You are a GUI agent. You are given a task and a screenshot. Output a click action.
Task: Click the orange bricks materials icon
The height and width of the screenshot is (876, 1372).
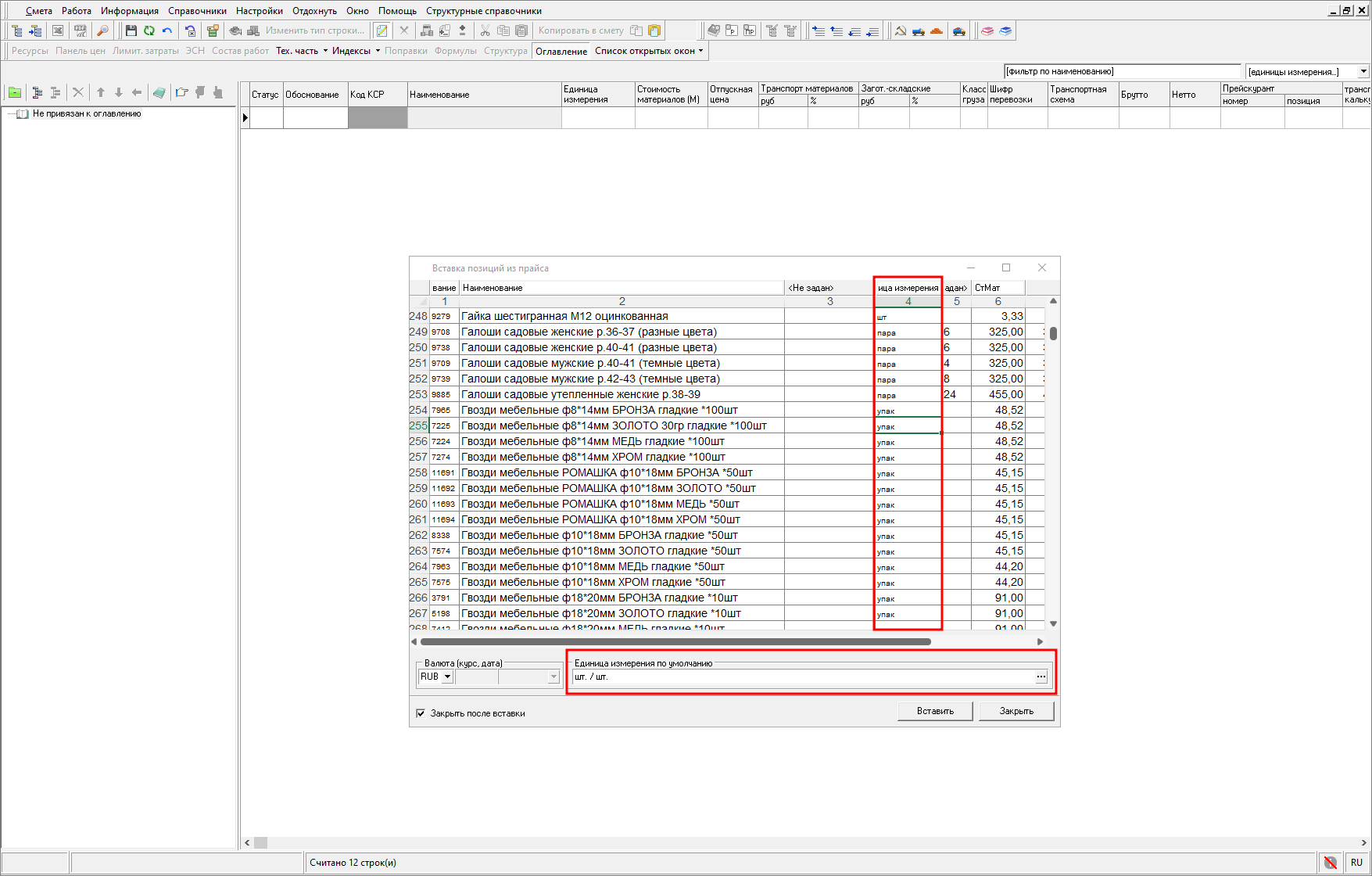tap(937, 31)
